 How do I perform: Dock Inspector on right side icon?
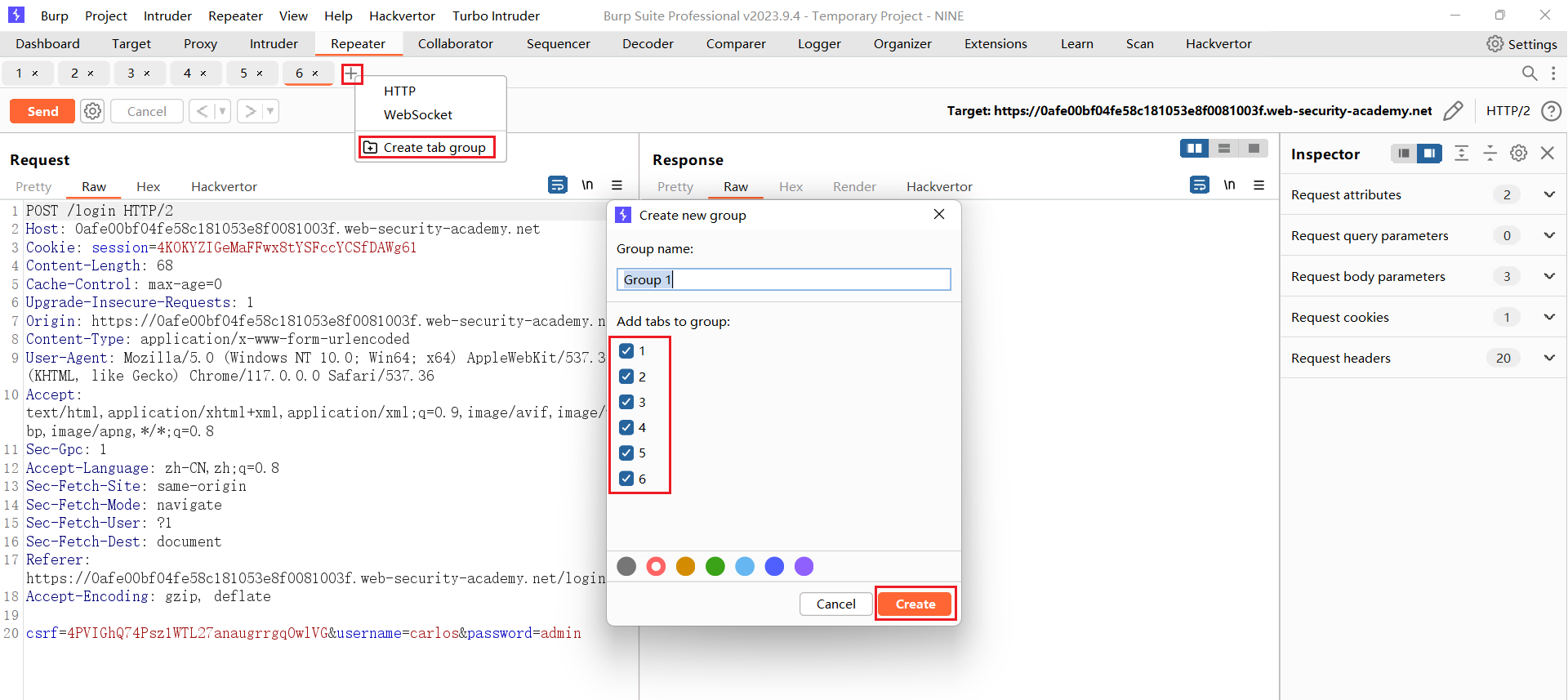[x=1429, y=154]
